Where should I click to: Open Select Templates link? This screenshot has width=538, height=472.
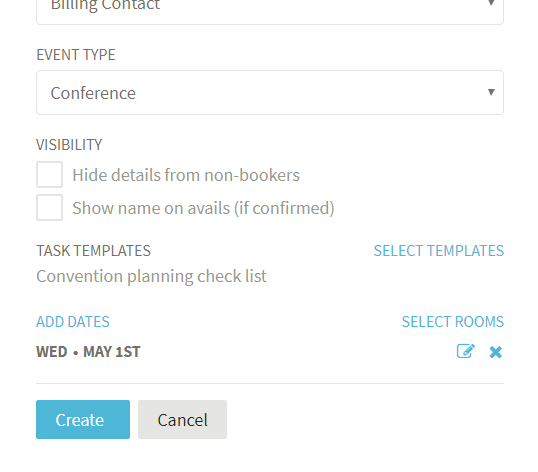(x=439, y=251)
